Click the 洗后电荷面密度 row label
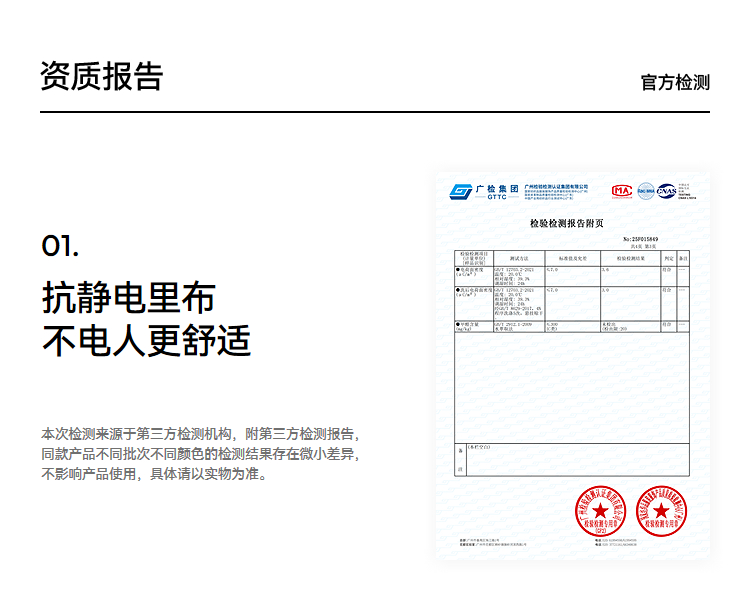750x595 pixels. coord(474,292)
